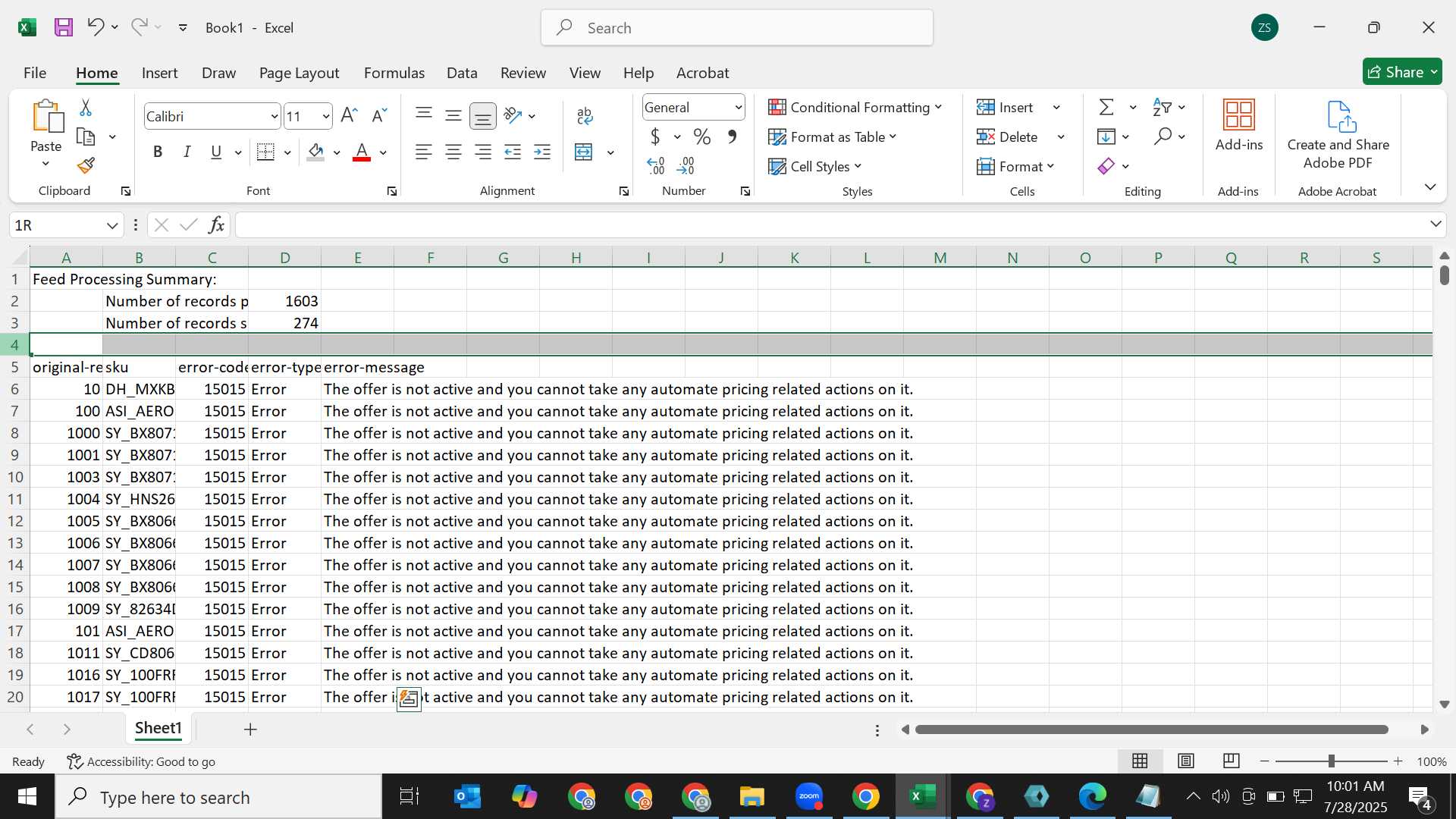Switch to the Page Layout tab
The height and width of the screenshot is (819, 1456).
[299, 73]
